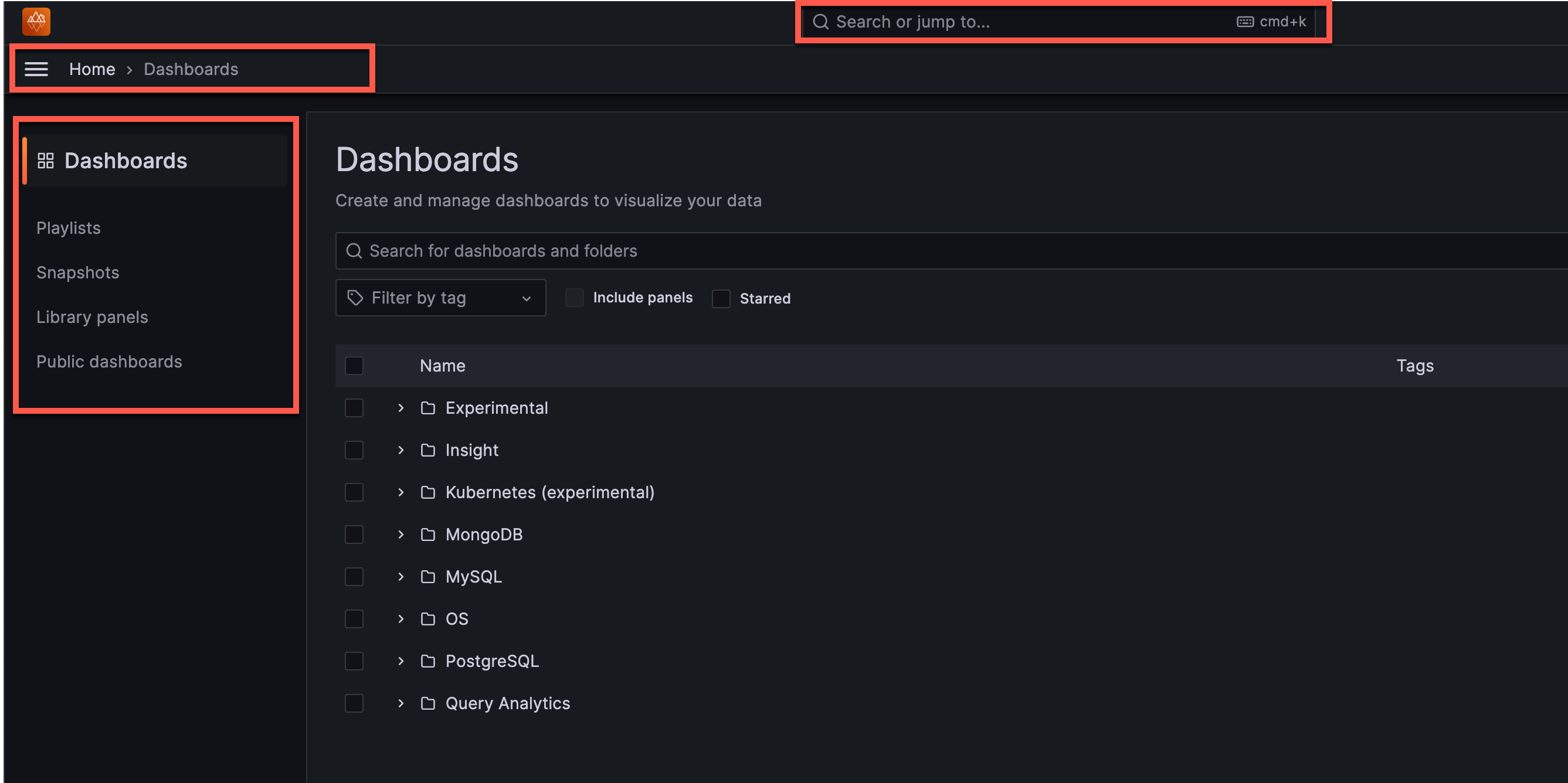1568x783 pixels.
Task: Click the Dashboards grid icon in sidebar
Action: pyautogui.click(x=45, y=160)
